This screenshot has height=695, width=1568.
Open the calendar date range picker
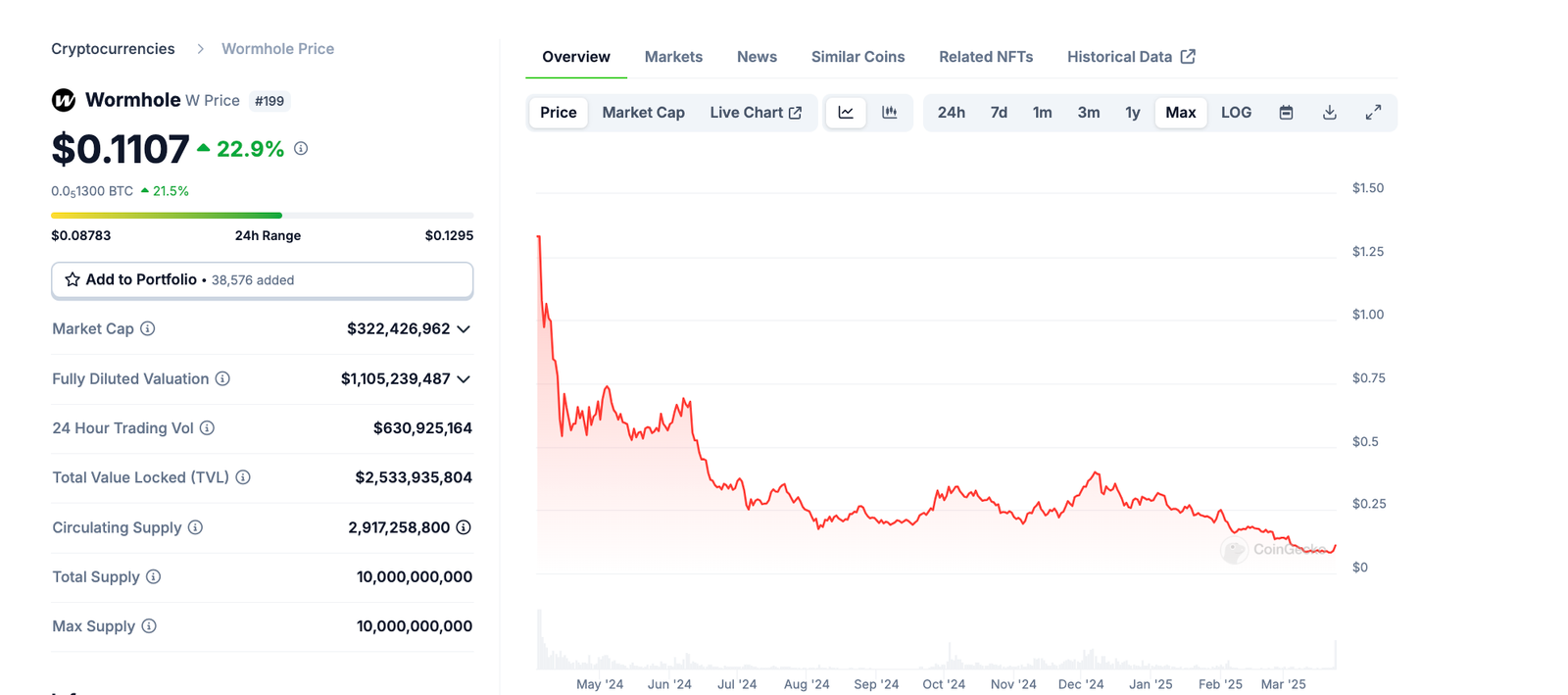(x=1286, y=113)
